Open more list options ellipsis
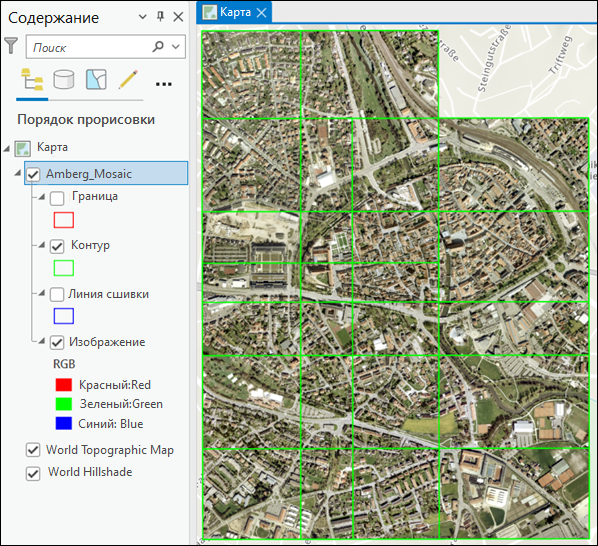Screen dimensions: 598x546 (x=164, y=84)
